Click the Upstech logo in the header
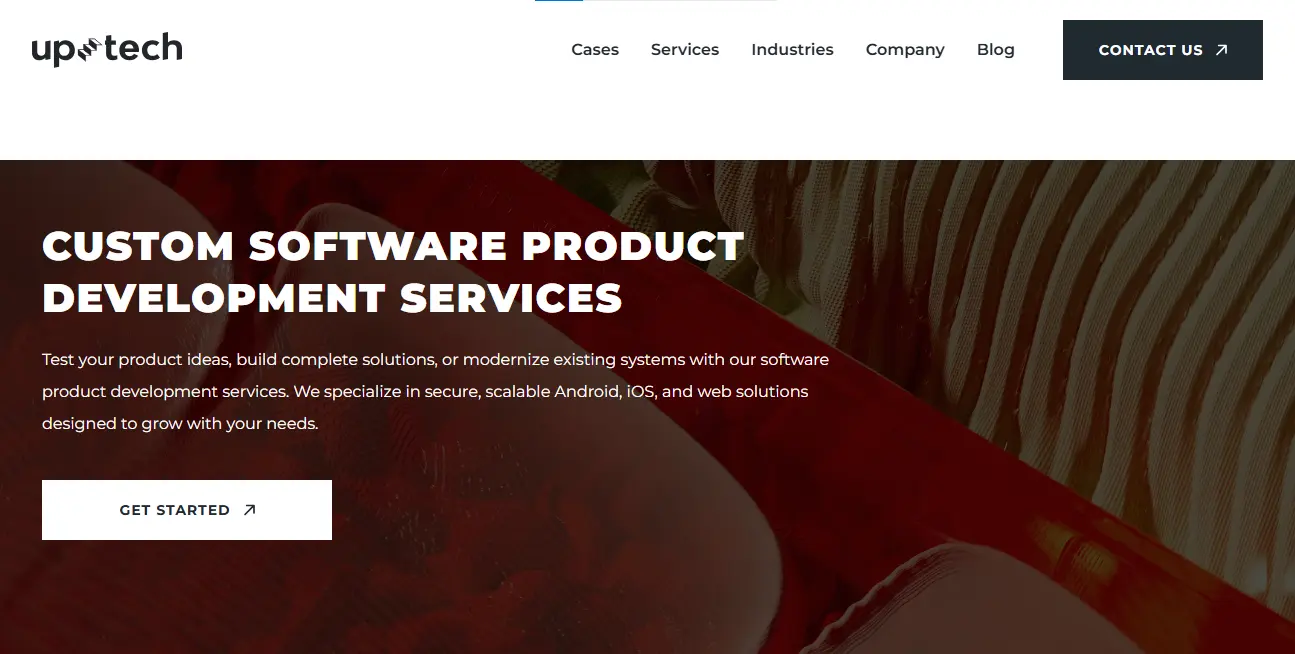The width and height of the screenshot is (1295, 654). [x=107, y=49]
